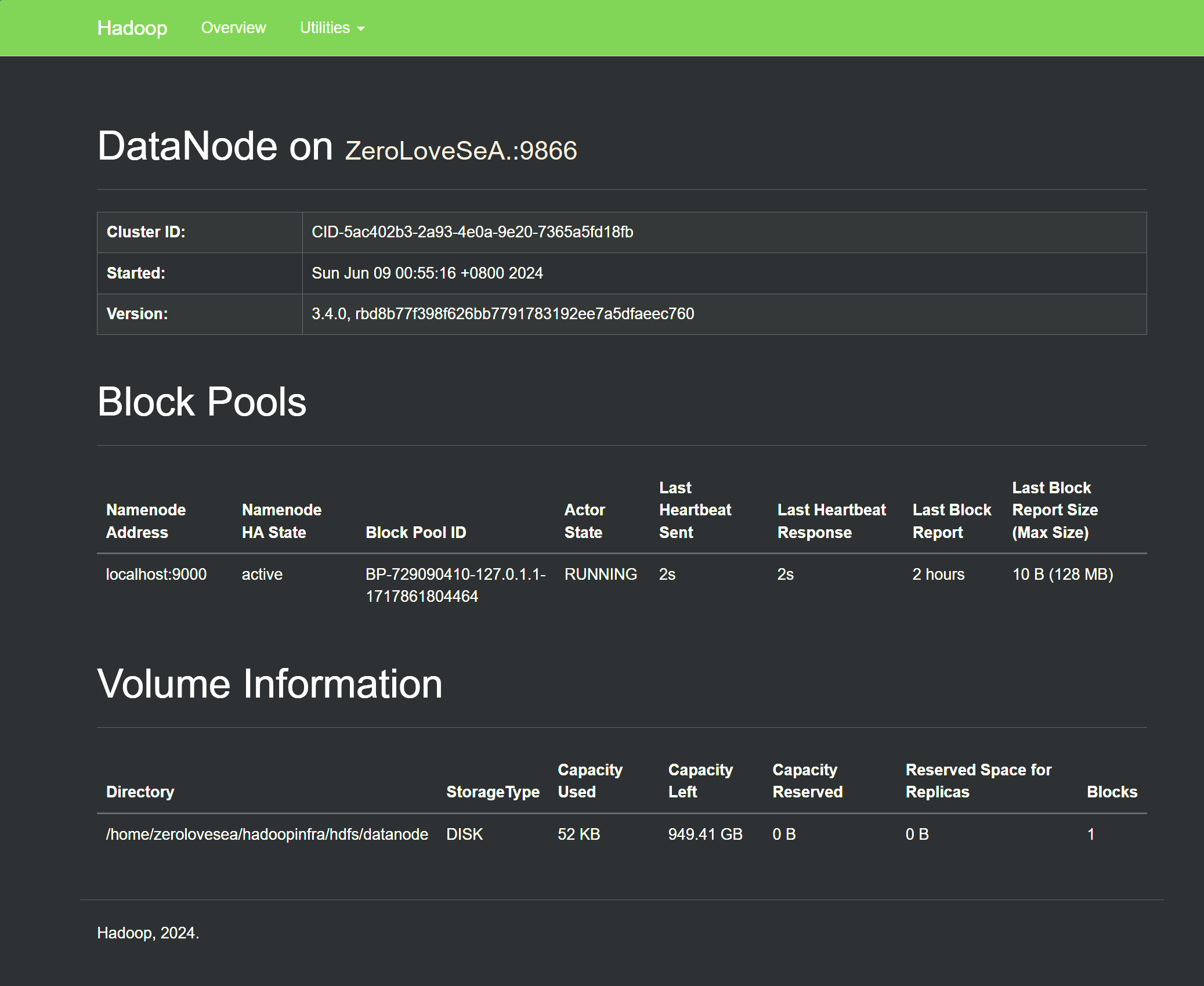Image resolution: width=1204 pixels, height=986 pixels.
Task: Click the DISK storage type cell
Action: click(x=464, y=835)
